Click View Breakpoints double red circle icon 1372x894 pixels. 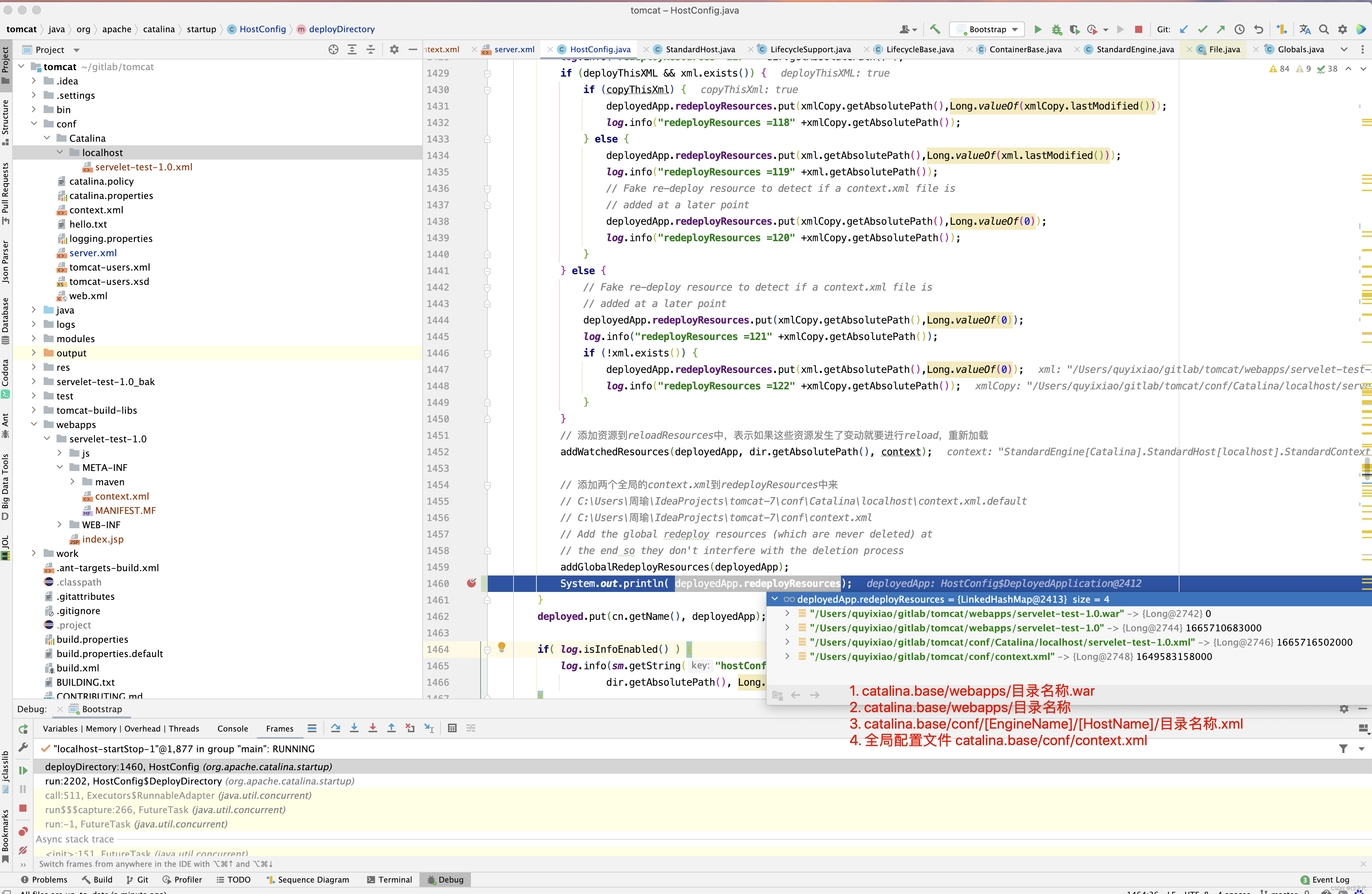click(x=23, y=831)
